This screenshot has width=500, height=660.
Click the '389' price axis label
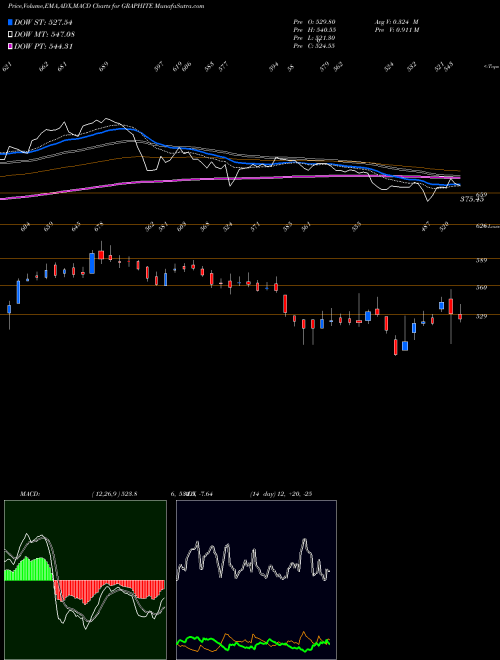point(481,261)
